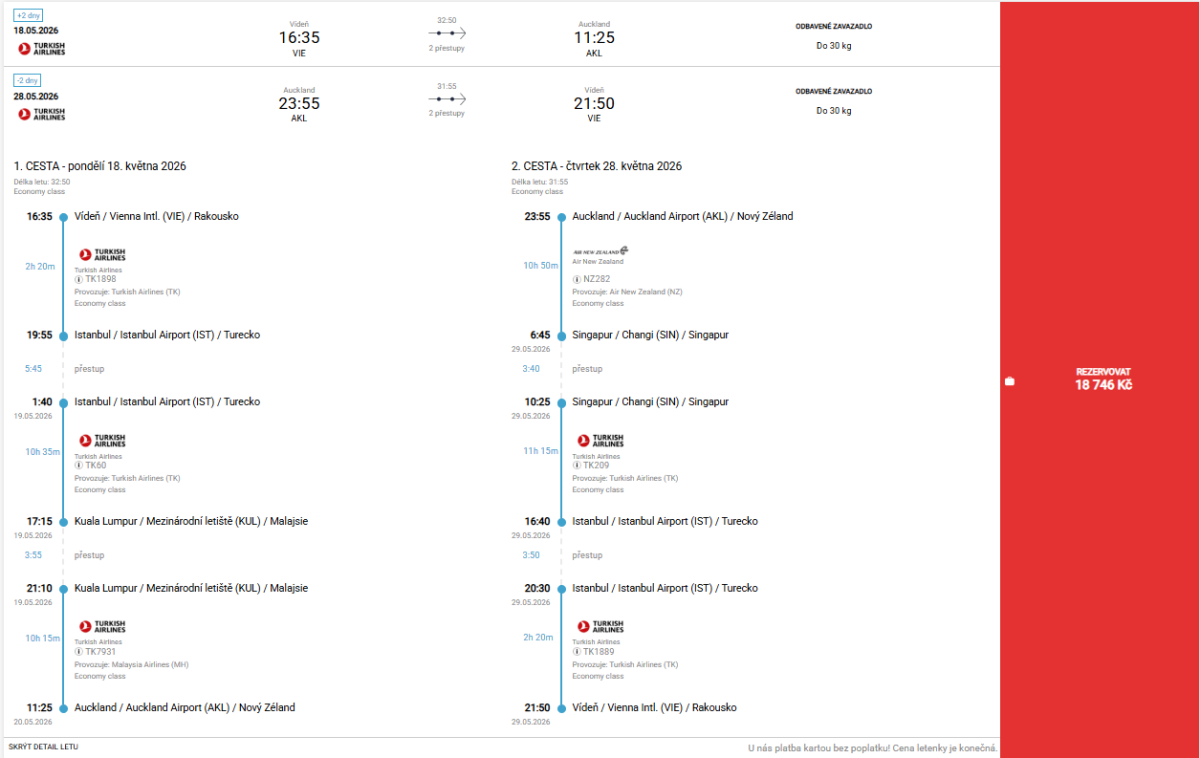
Task: Click Turkish Airlines logo under 28.05.2026
Action: 41,114
